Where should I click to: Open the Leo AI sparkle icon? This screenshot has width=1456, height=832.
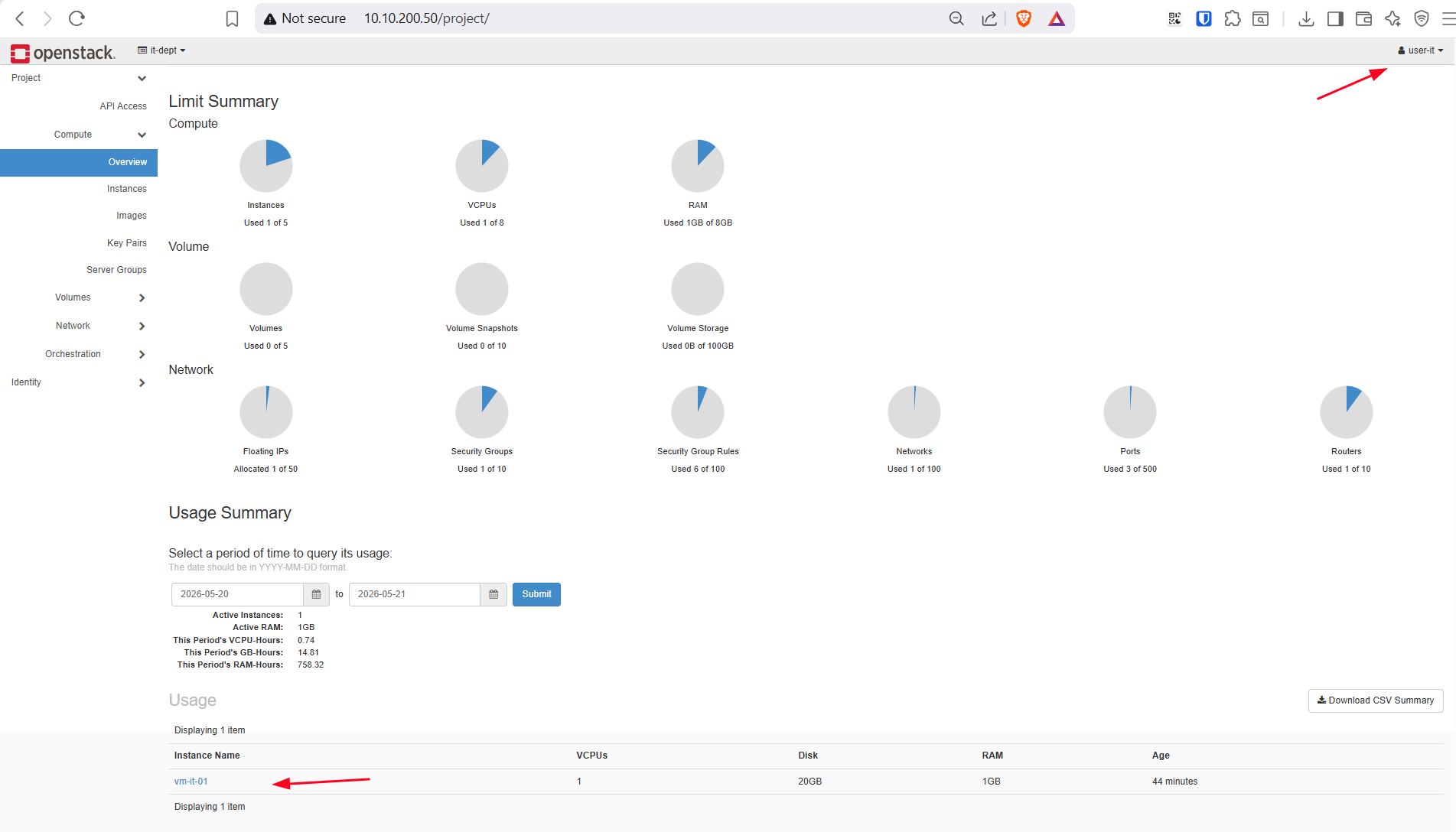pyautogui.click(x=1392, y=18)
